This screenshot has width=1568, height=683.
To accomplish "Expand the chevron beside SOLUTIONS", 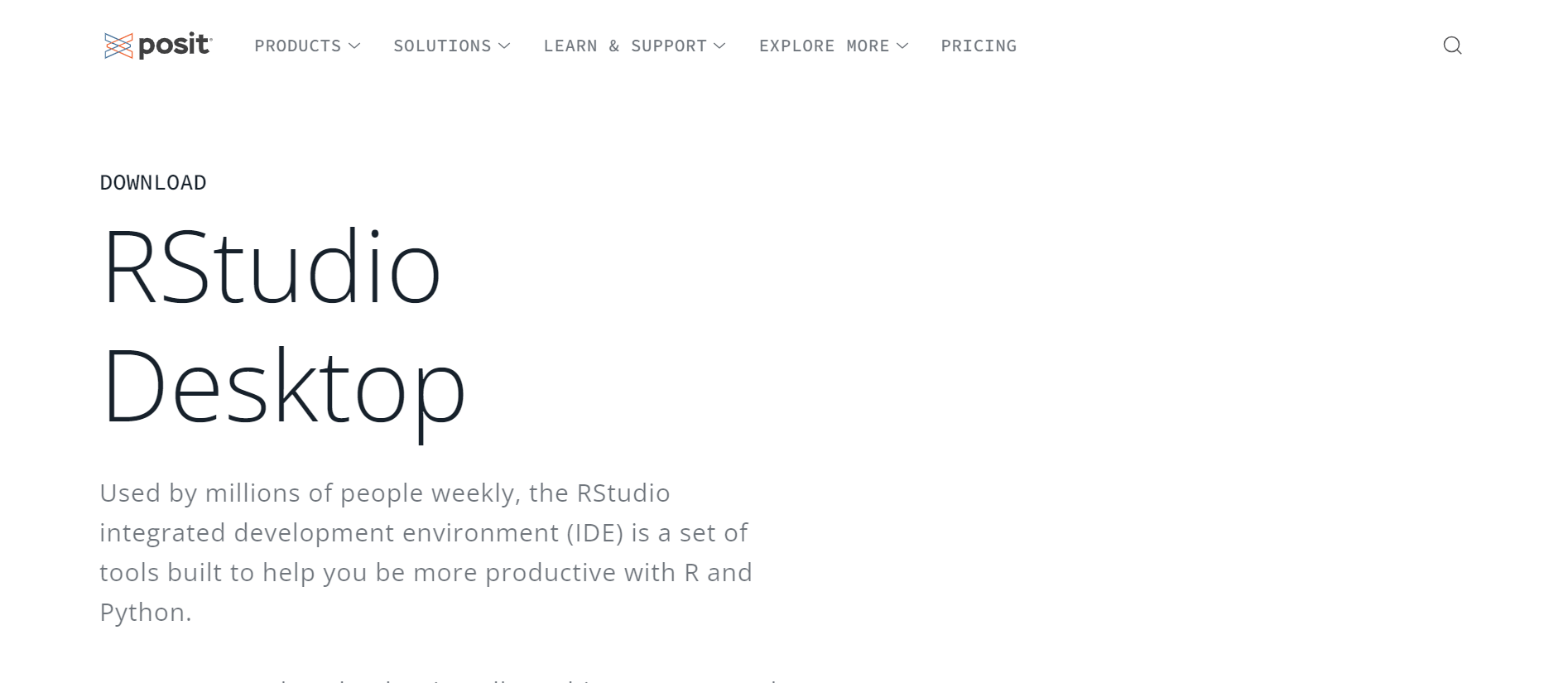I will pyautogui.click(x=504, y=46).
